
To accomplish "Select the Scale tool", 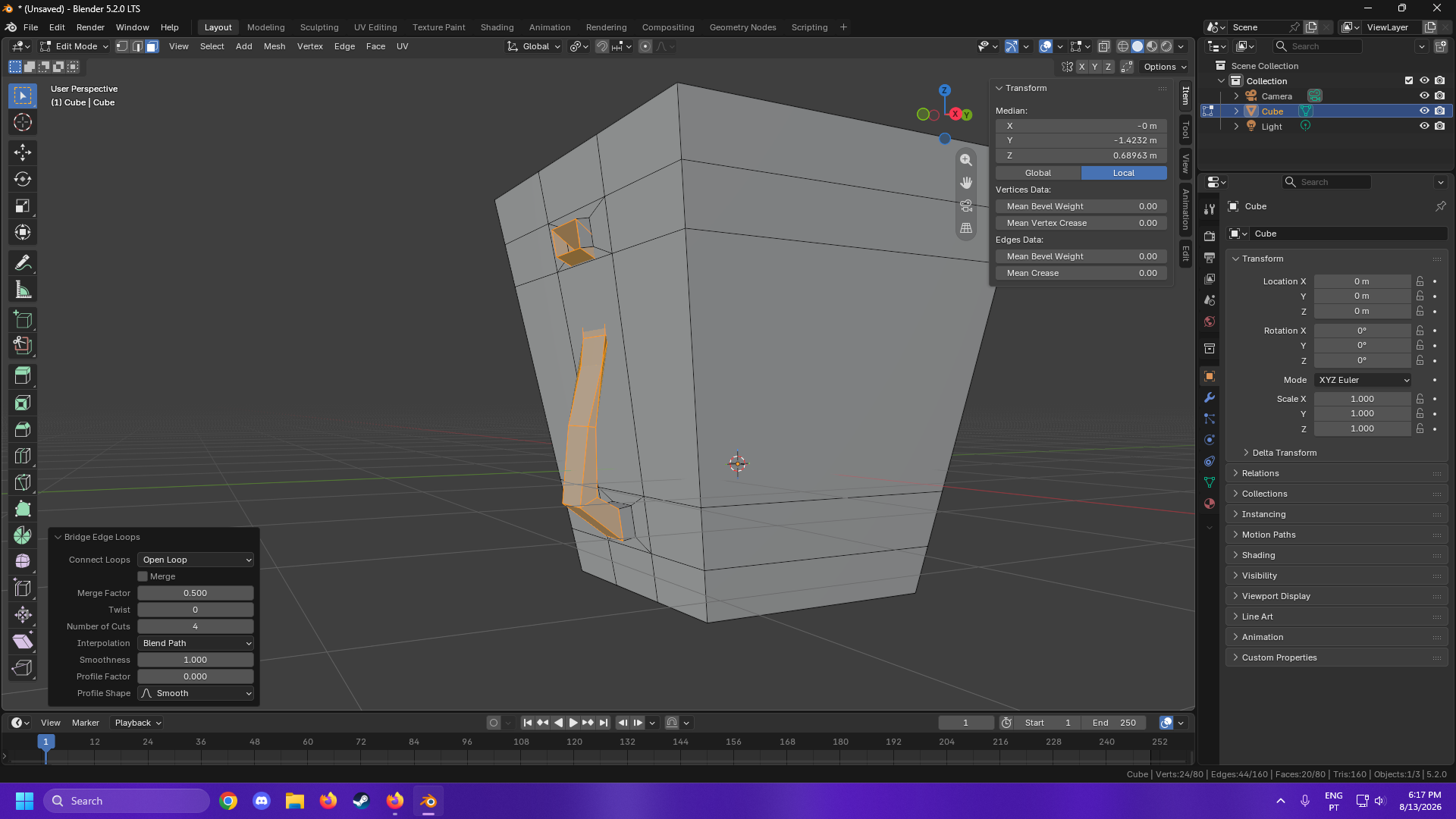I will click(x=23, y=206).
